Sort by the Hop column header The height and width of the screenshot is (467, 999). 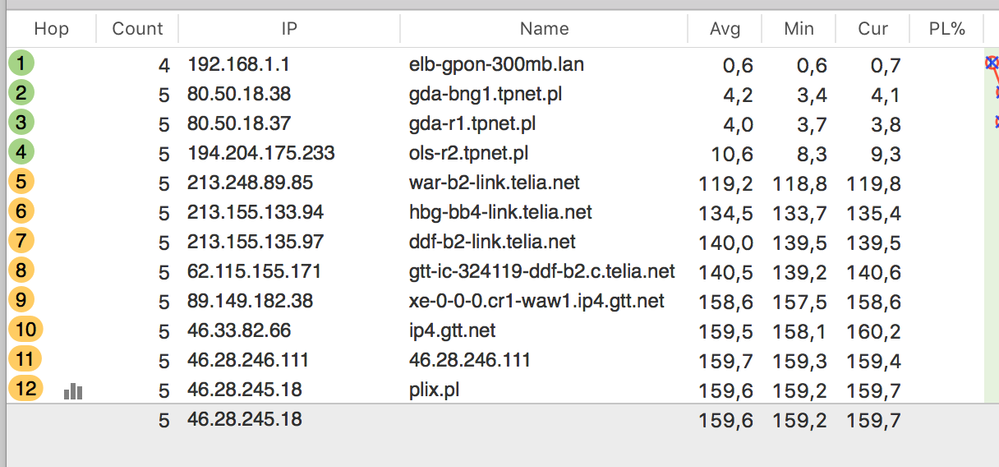click(51, 29)
